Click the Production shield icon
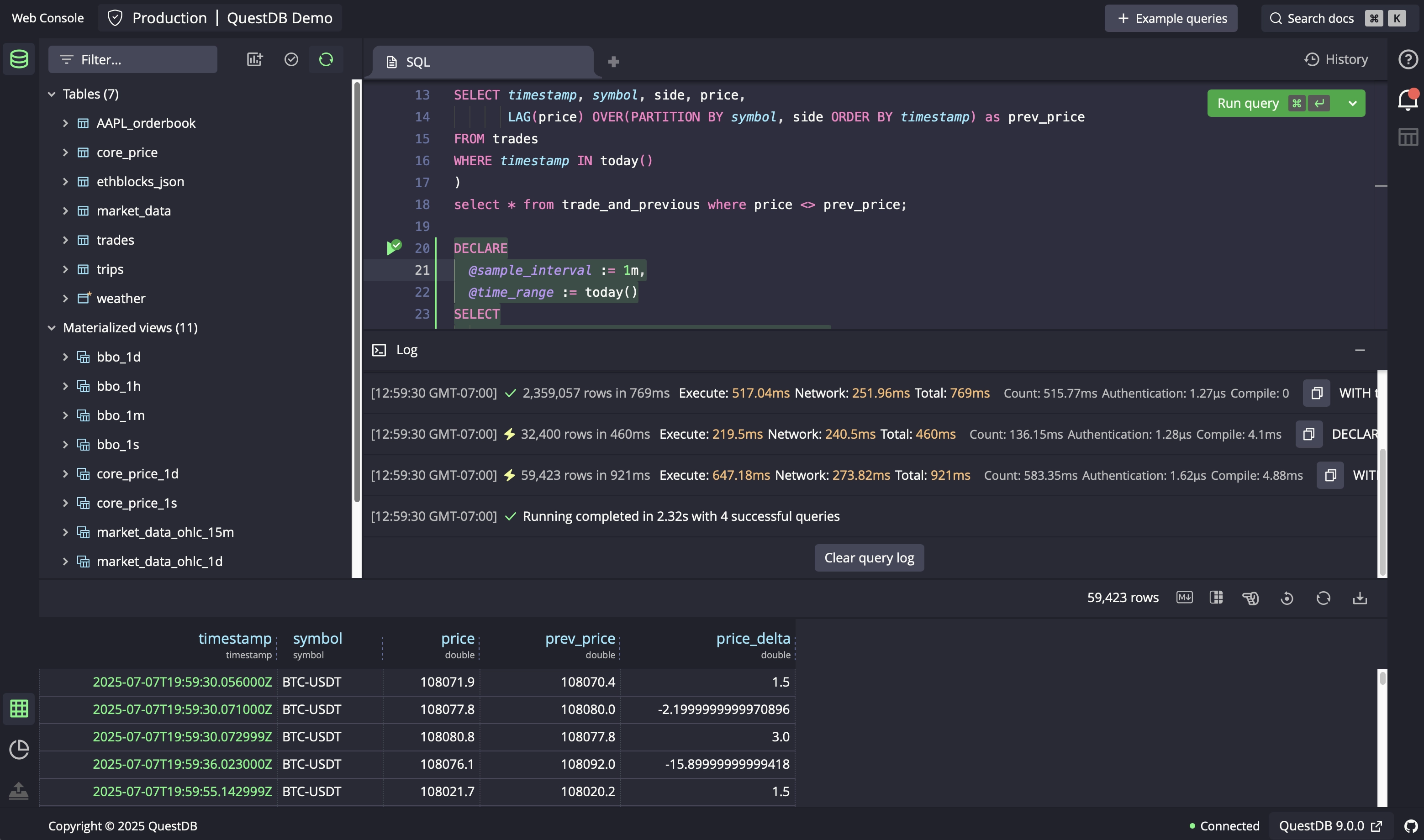Image resolution: width=1424 pixels, height=840 pixels. click(115, 18)
